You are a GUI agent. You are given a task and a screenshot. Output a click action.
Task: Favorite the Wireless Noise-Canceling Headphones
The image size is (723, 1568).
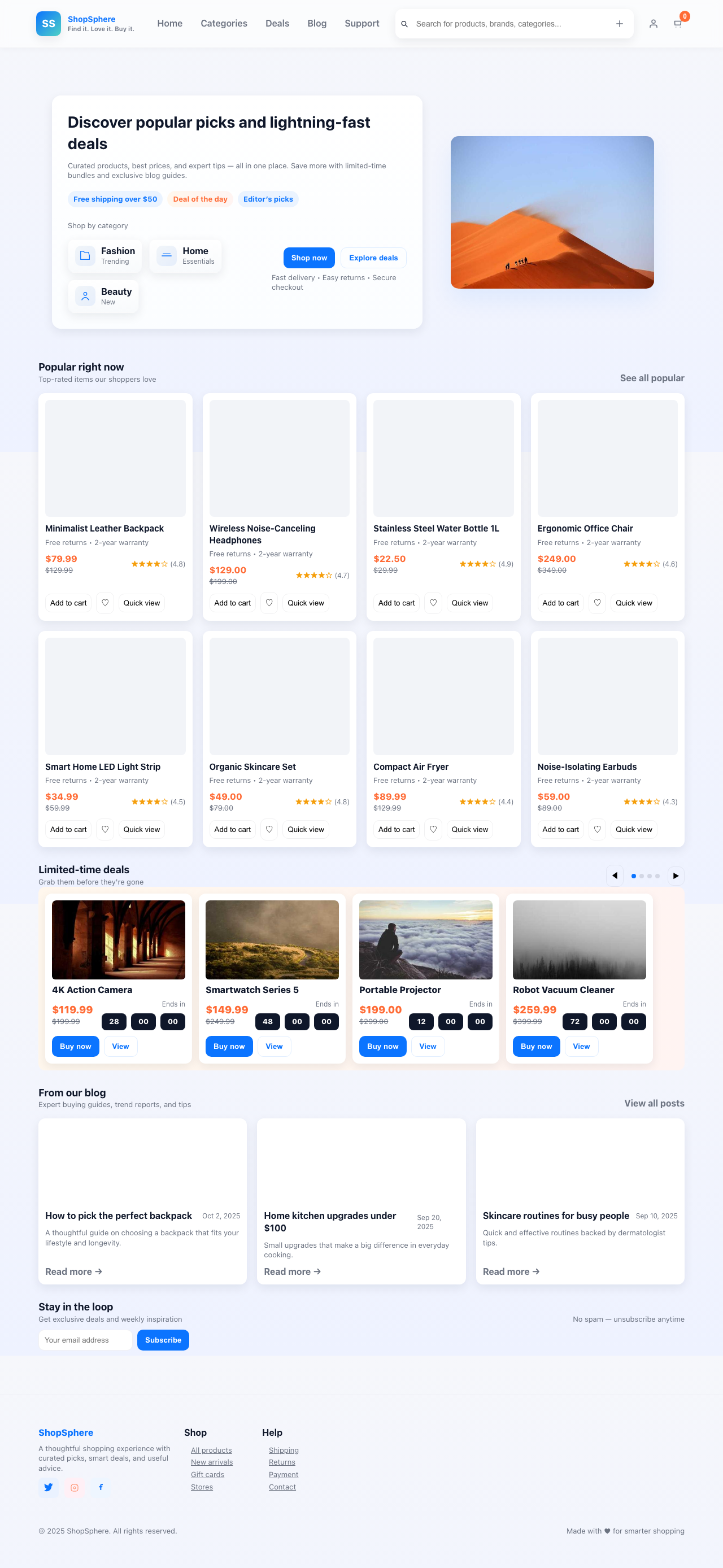(269, 603)
